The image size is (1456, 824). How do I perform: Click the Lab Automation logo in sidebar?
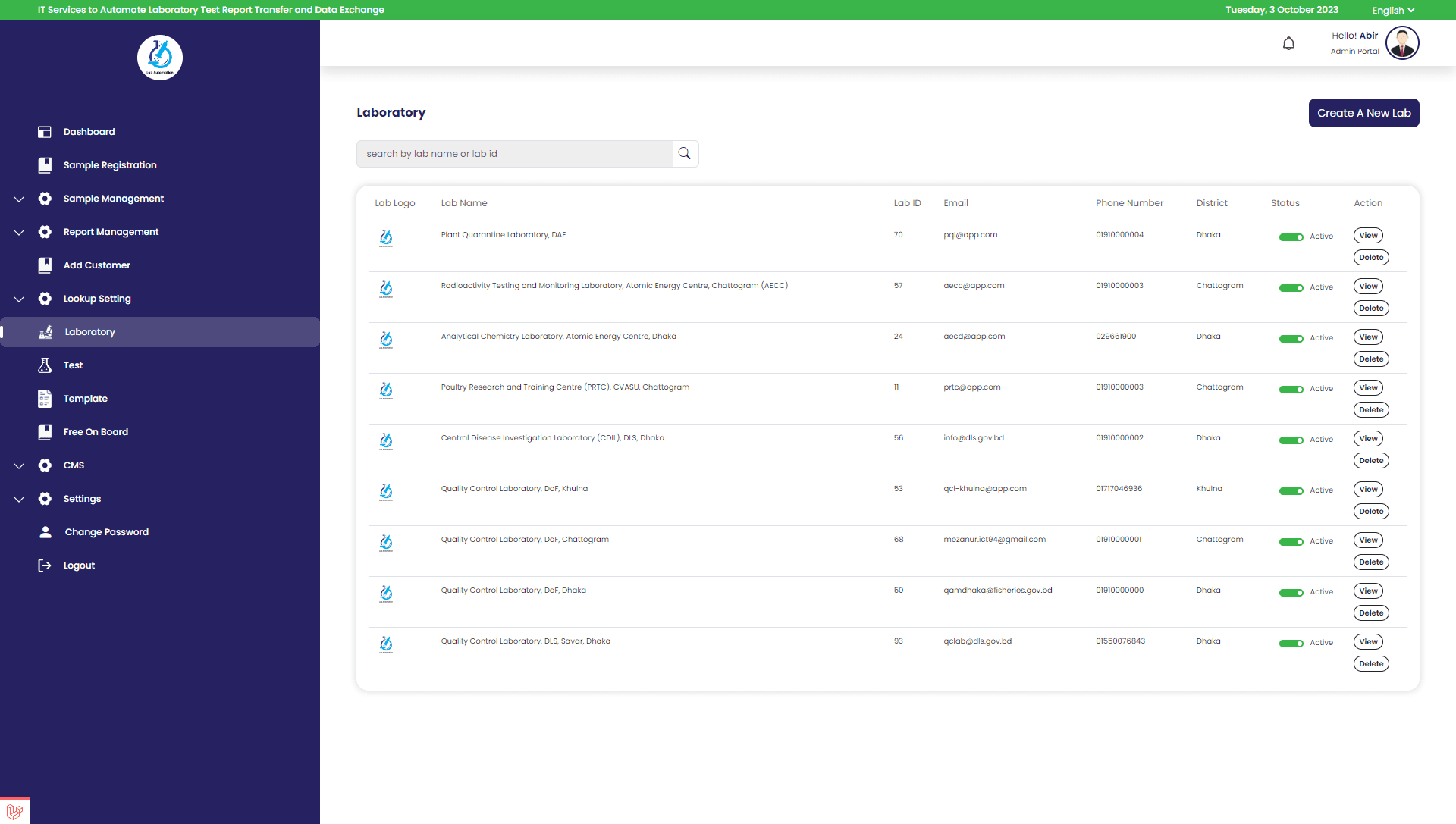coord(160,58)
